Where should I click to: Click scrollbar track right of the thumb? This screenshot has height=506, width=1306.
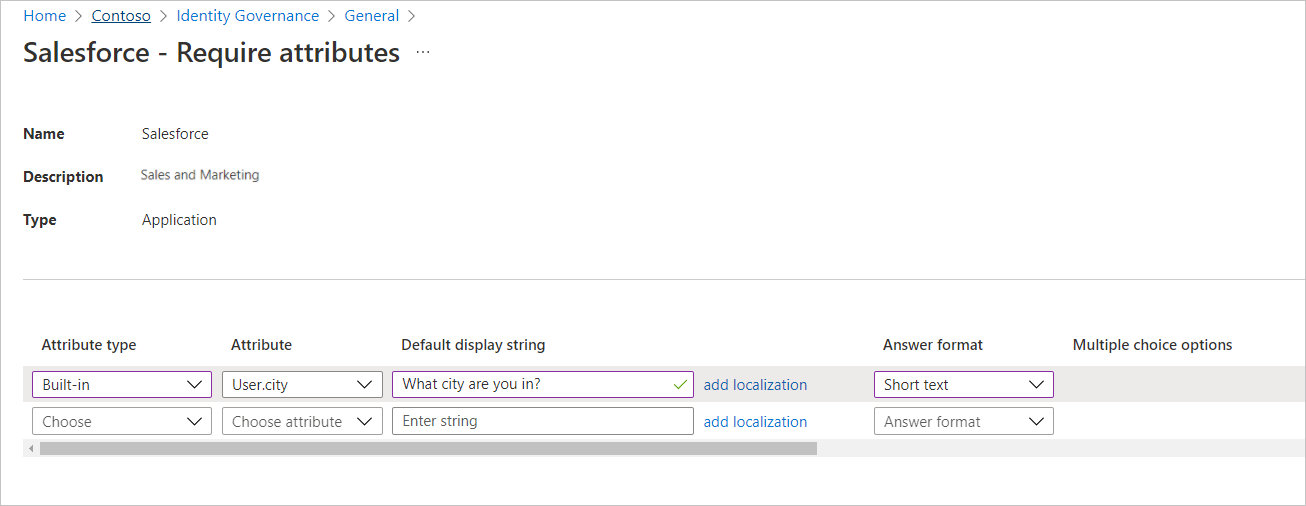coord(1050,449)
